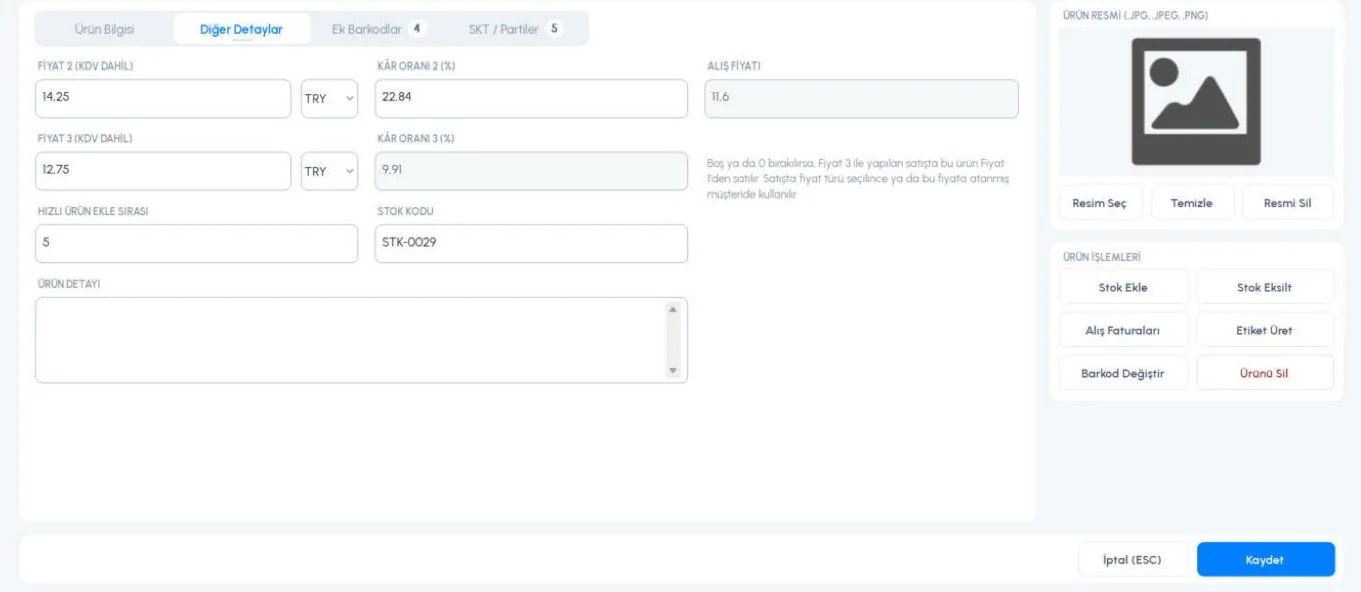Image resolution: width=1361 pixels, height=592 pixels.
Task: Click the Ürün Detayı scroll up arrow
Action: click(673, 310)
